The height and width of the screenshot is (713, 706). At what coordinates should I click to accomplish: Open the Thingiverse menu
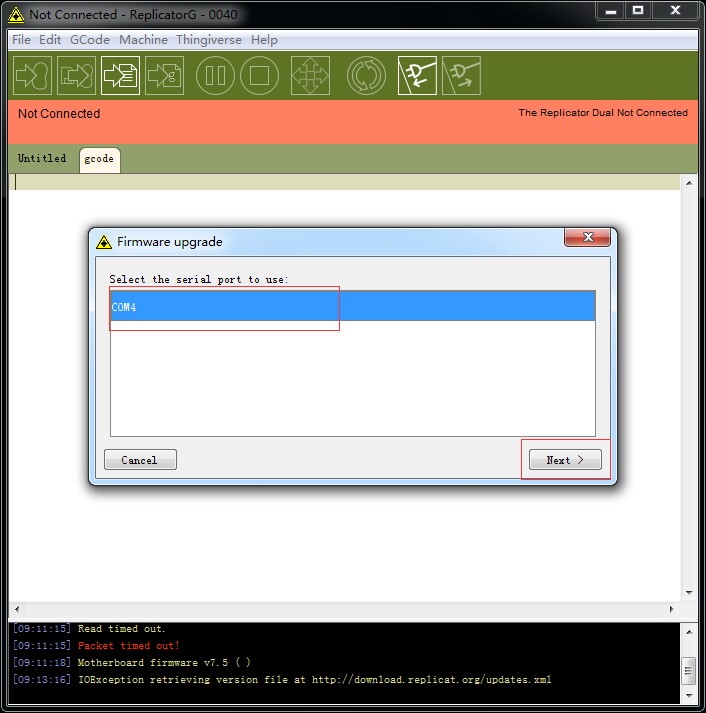[x=209, y=40]
